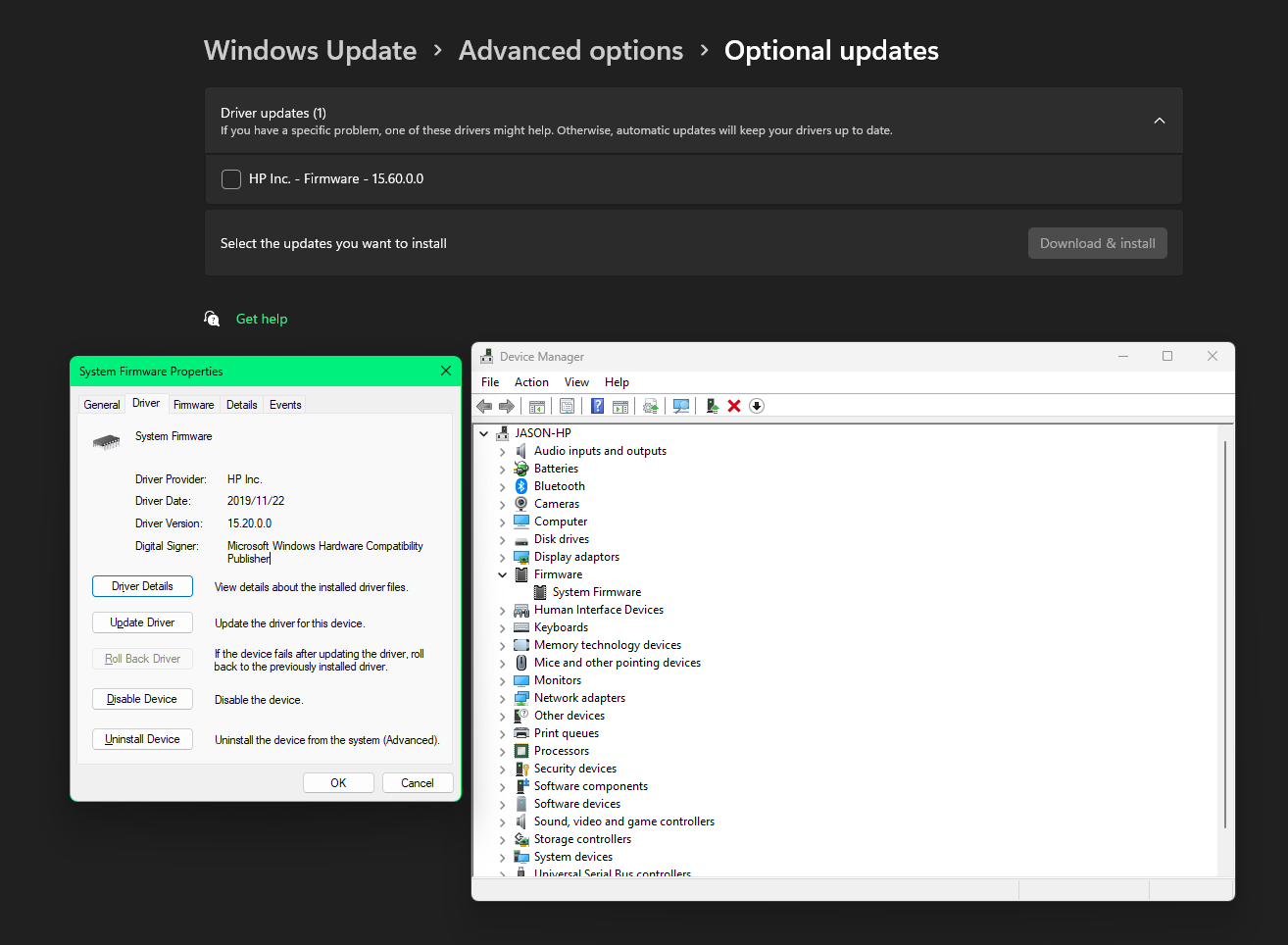Viewport: 1288px width, 945px height.
Task: Collapse the JASON-HP root node
Action: [483, 433]
